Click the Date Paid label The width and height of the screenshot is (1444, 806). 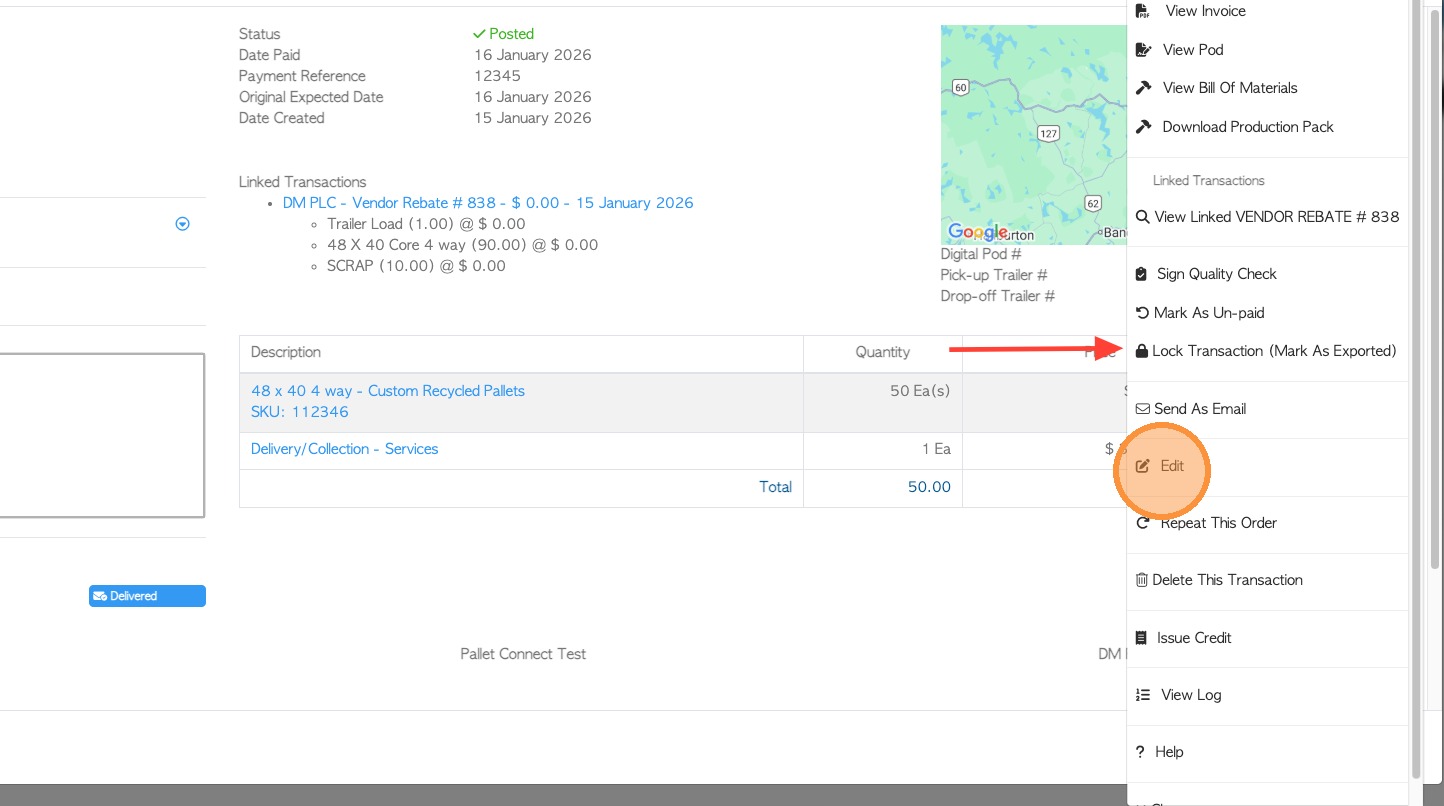tap(270, 55)
